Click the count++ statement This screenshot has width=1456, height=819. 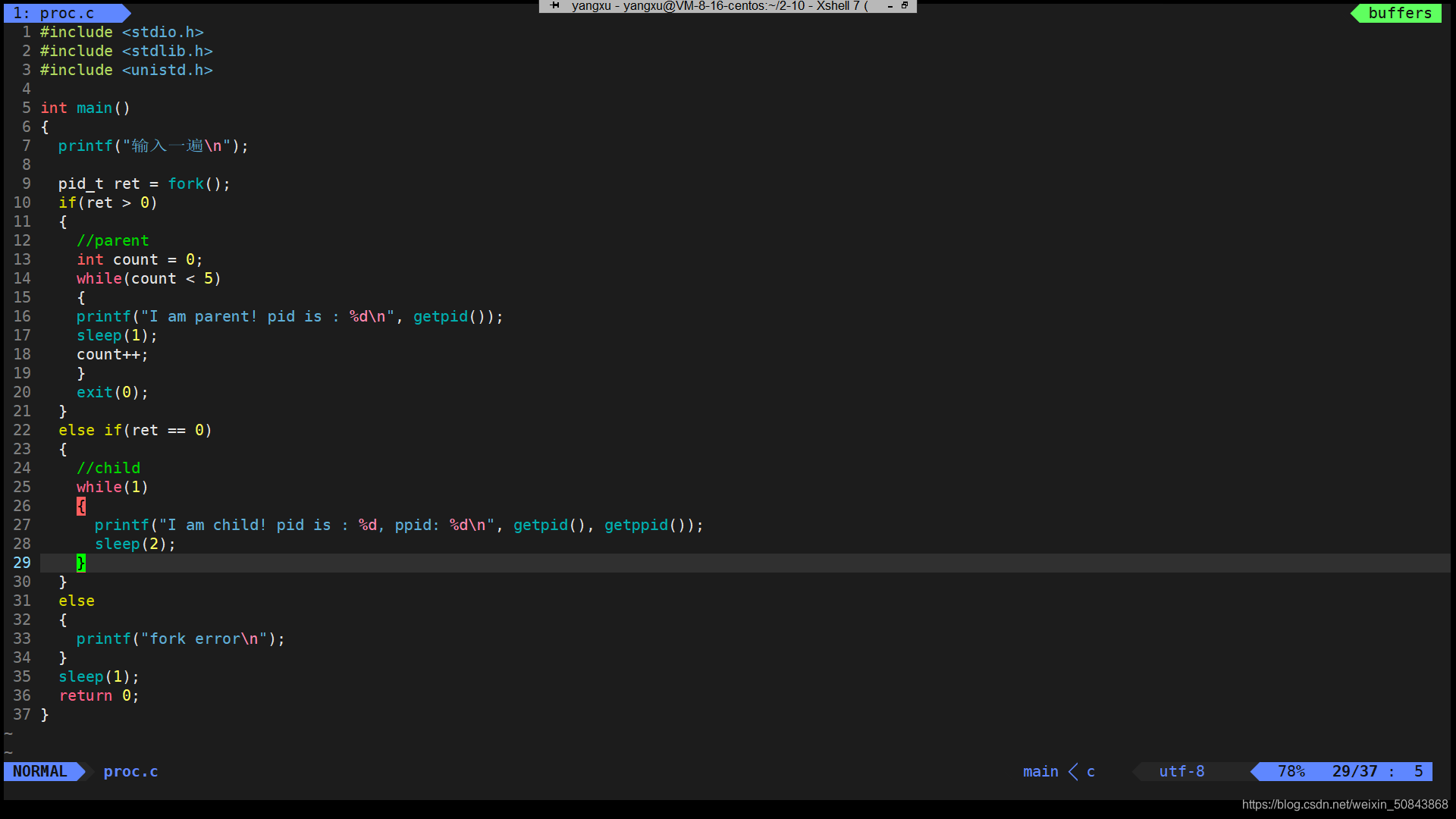[x=112, y=354]
